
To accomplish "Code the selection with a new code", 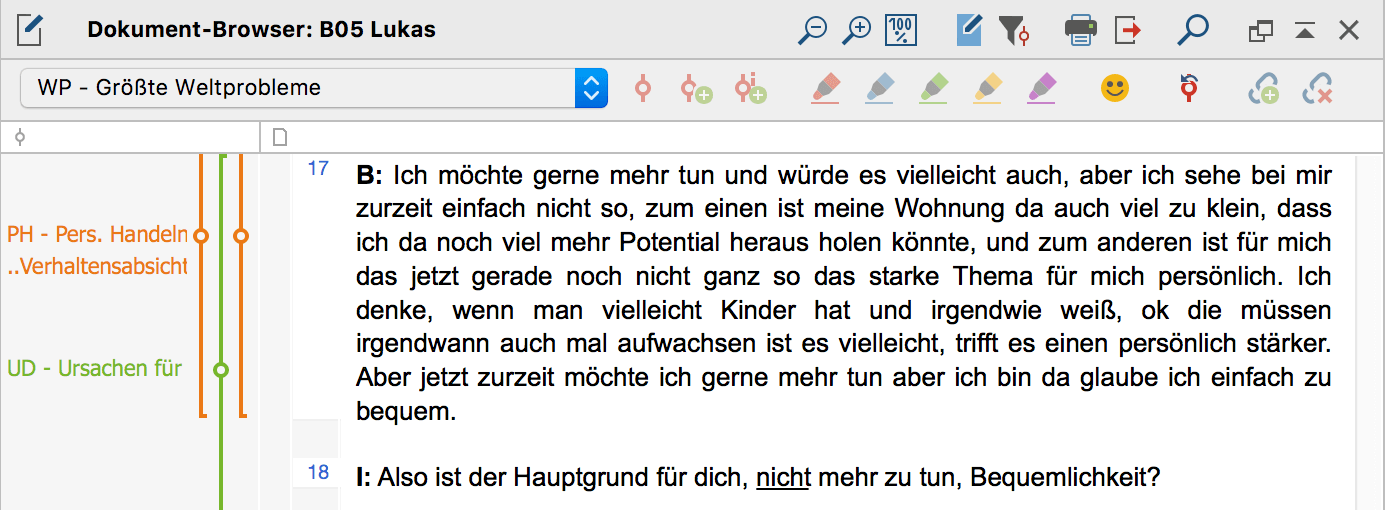I will coord(697,89).
